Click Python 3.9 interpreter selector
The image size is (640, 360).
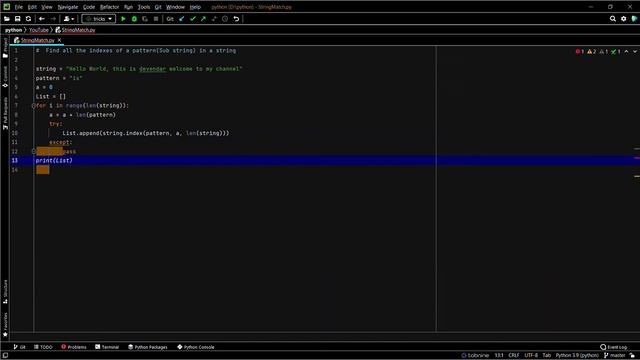pyautogui.click(x=577, y=356)
